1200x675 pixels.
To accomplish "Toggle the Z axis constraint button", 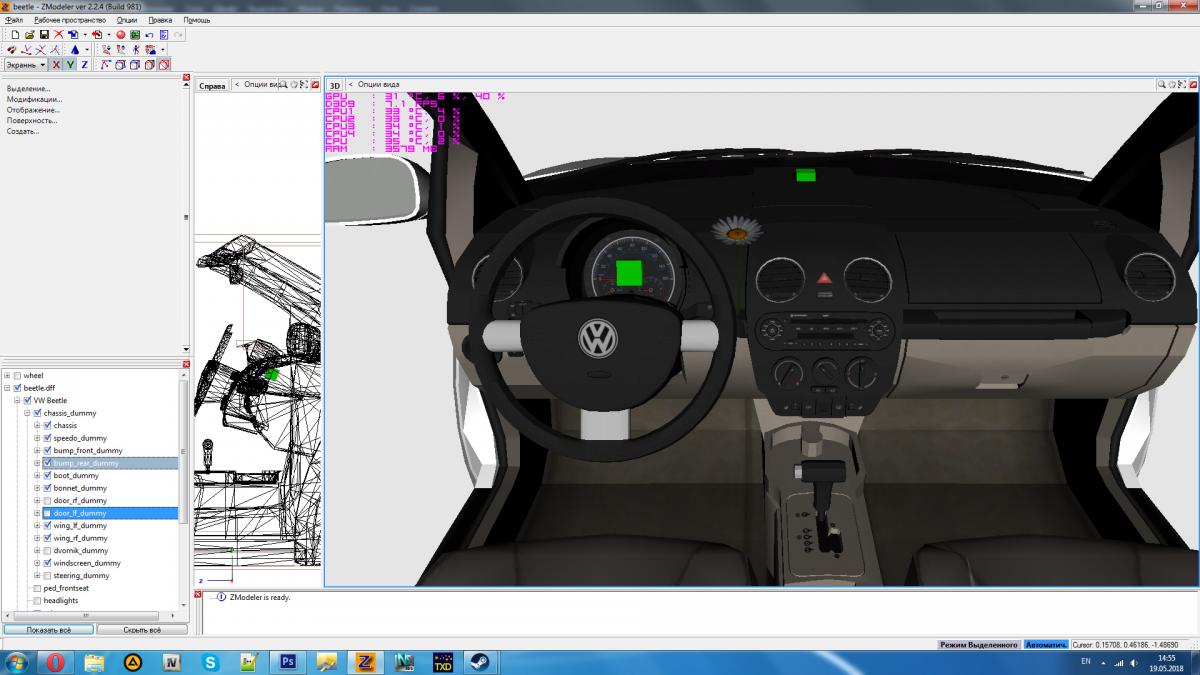I will tap(85, 65).
